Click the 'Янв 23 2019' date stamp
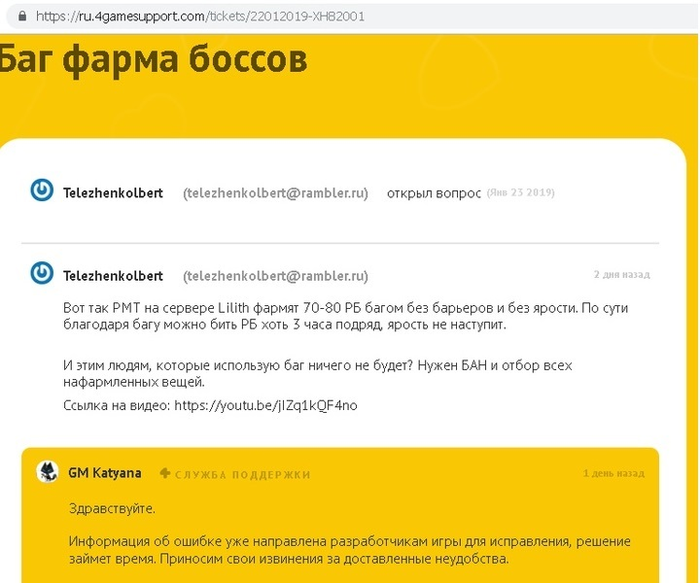The image size is (700, 583). click(520, 192)
